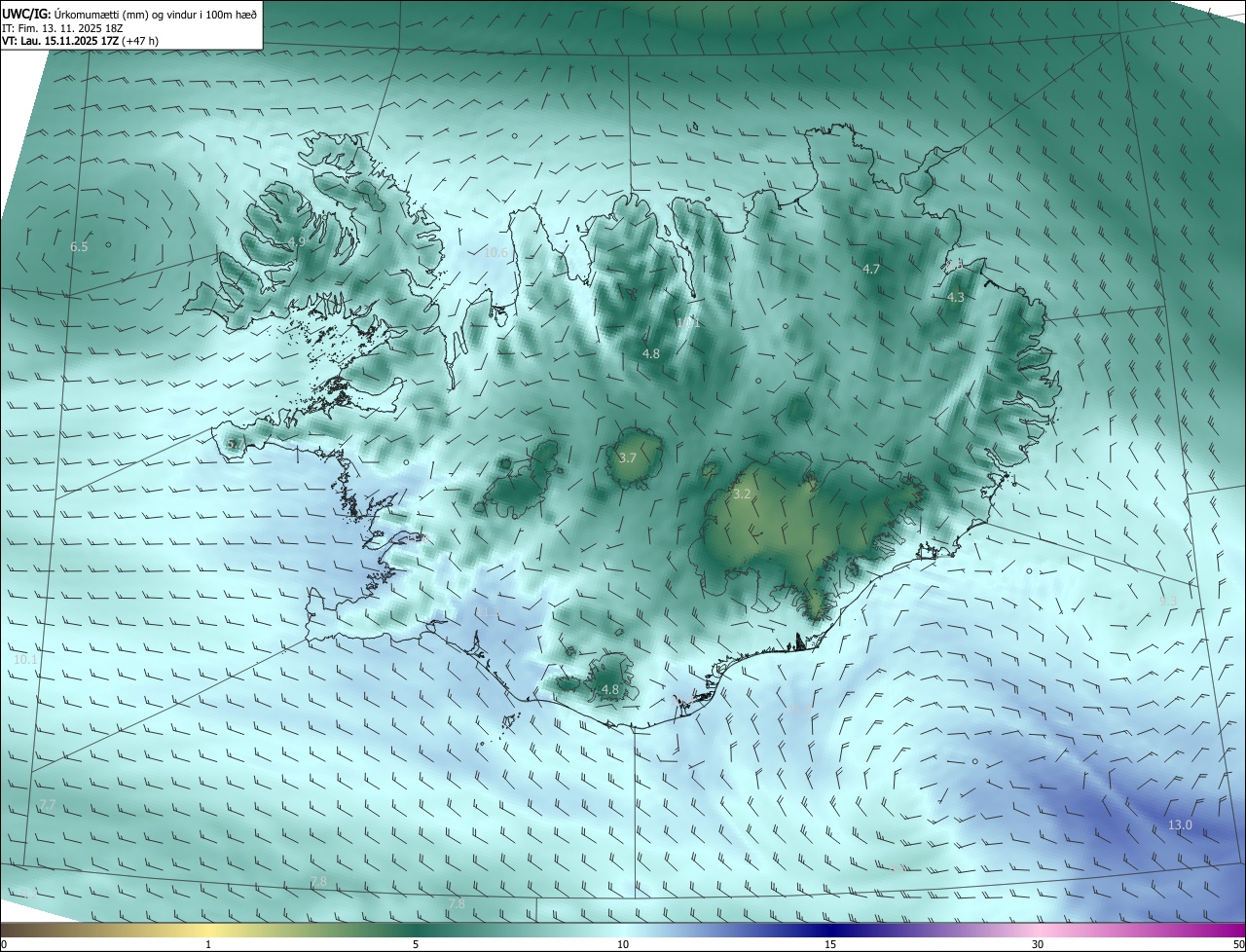Click the "4.3" value label
This screenshot has height=952, width=1246.
coord(956,298)
